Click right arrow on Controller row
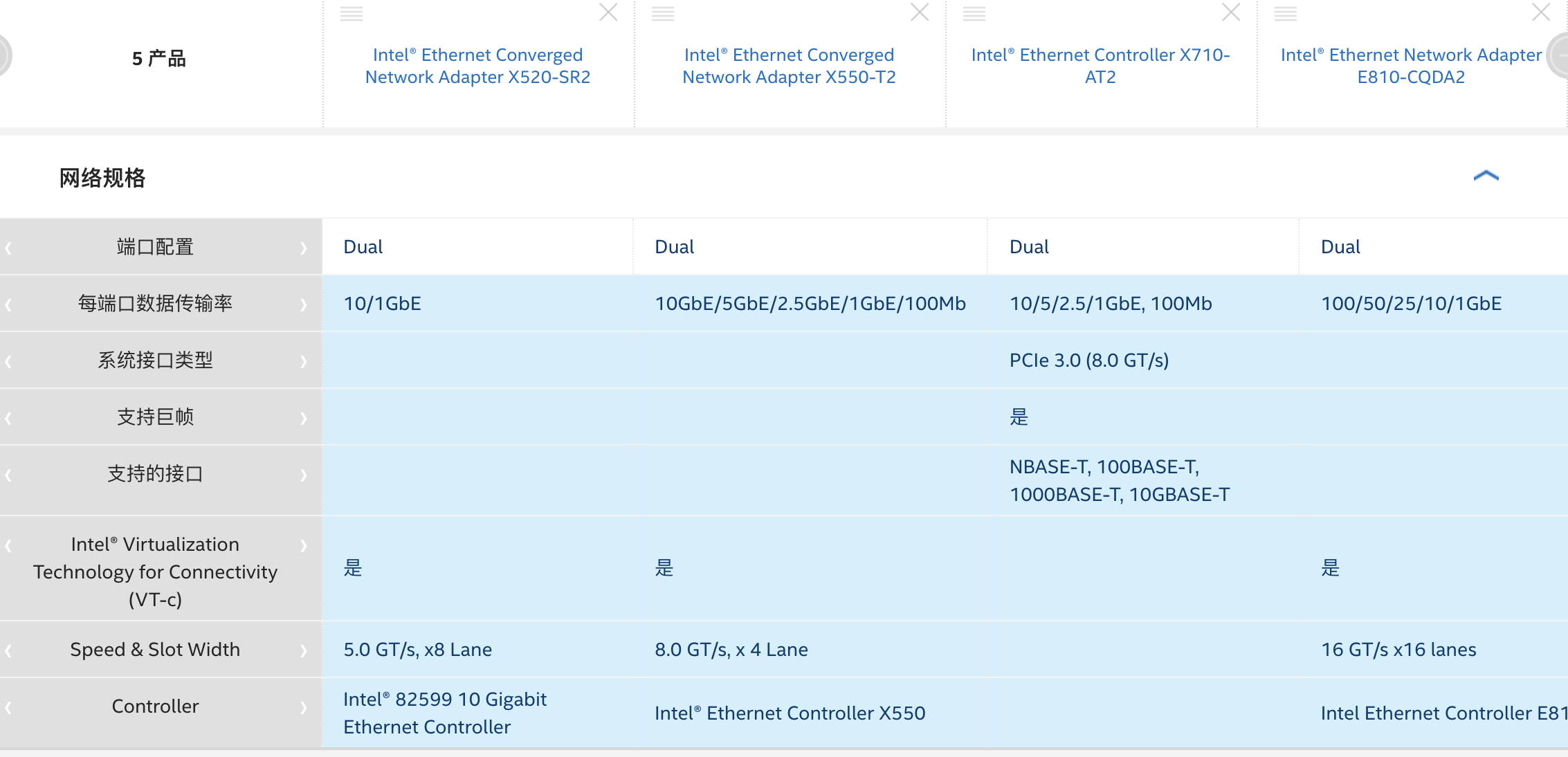The height and width of the screenshot is (757, 1568). point(304,707)
